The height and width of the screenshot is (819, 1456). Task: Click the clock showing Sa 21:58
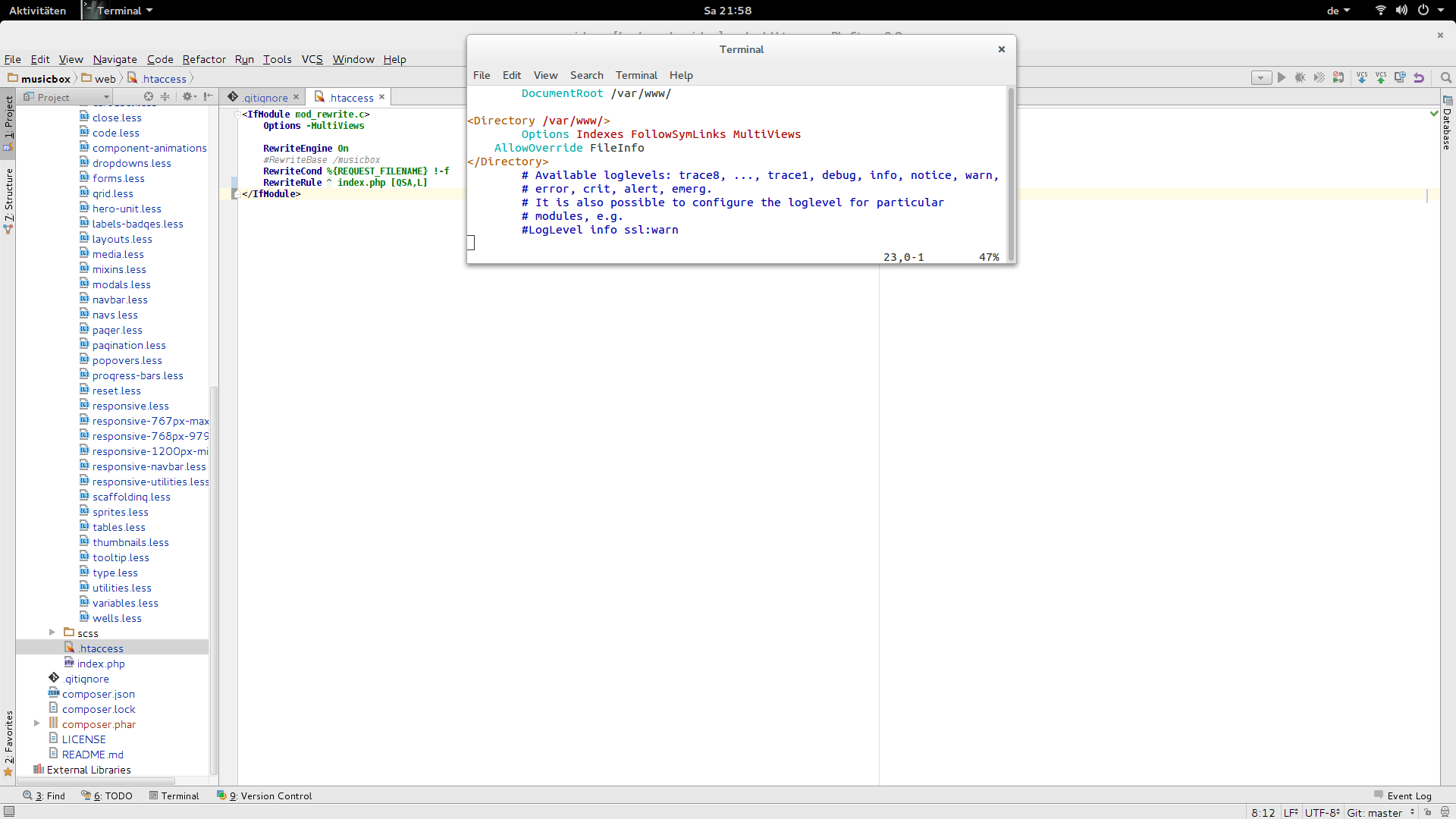727,11
